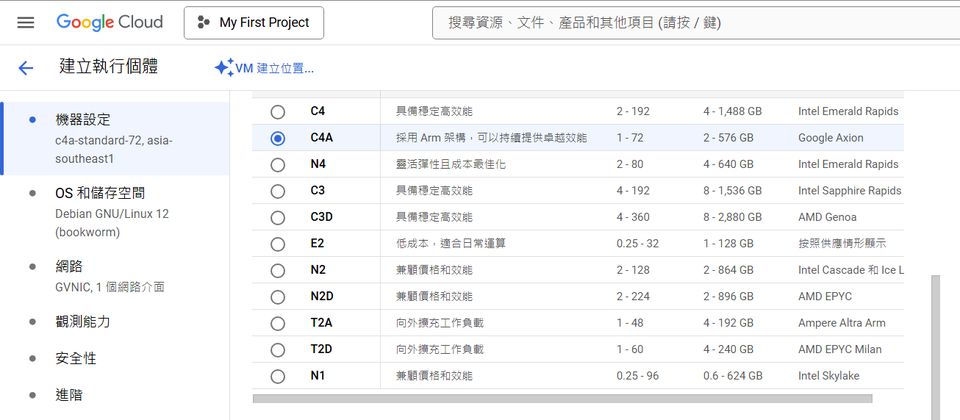Click the 8 - 2,880 GB memory value
The height and width of the screenshot is (420, 960).
[x=732, y=217]
